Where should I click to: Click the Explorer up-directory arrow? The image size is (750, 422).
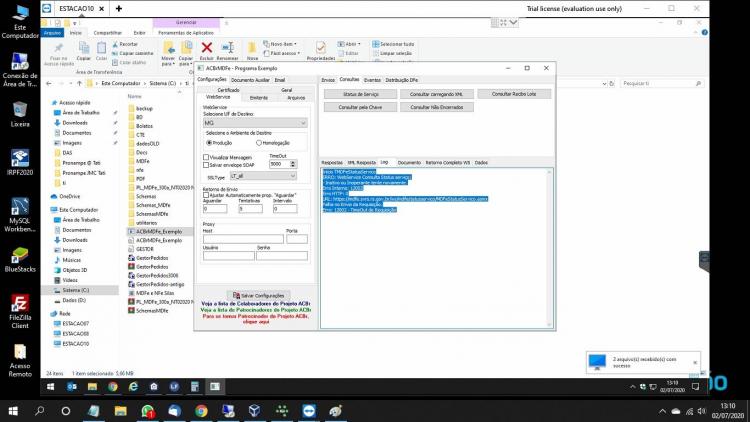pos(79,83)
